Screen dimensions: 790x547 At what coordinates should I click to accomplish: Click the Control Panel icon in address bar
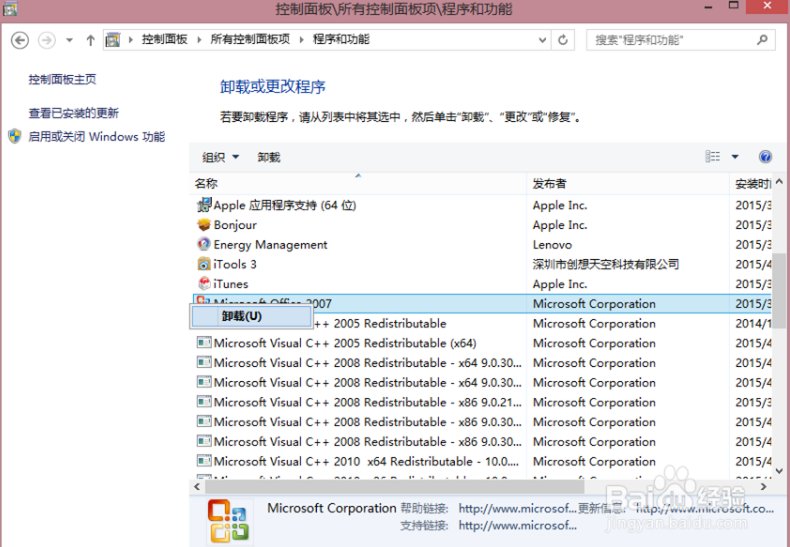pos(113,39)
